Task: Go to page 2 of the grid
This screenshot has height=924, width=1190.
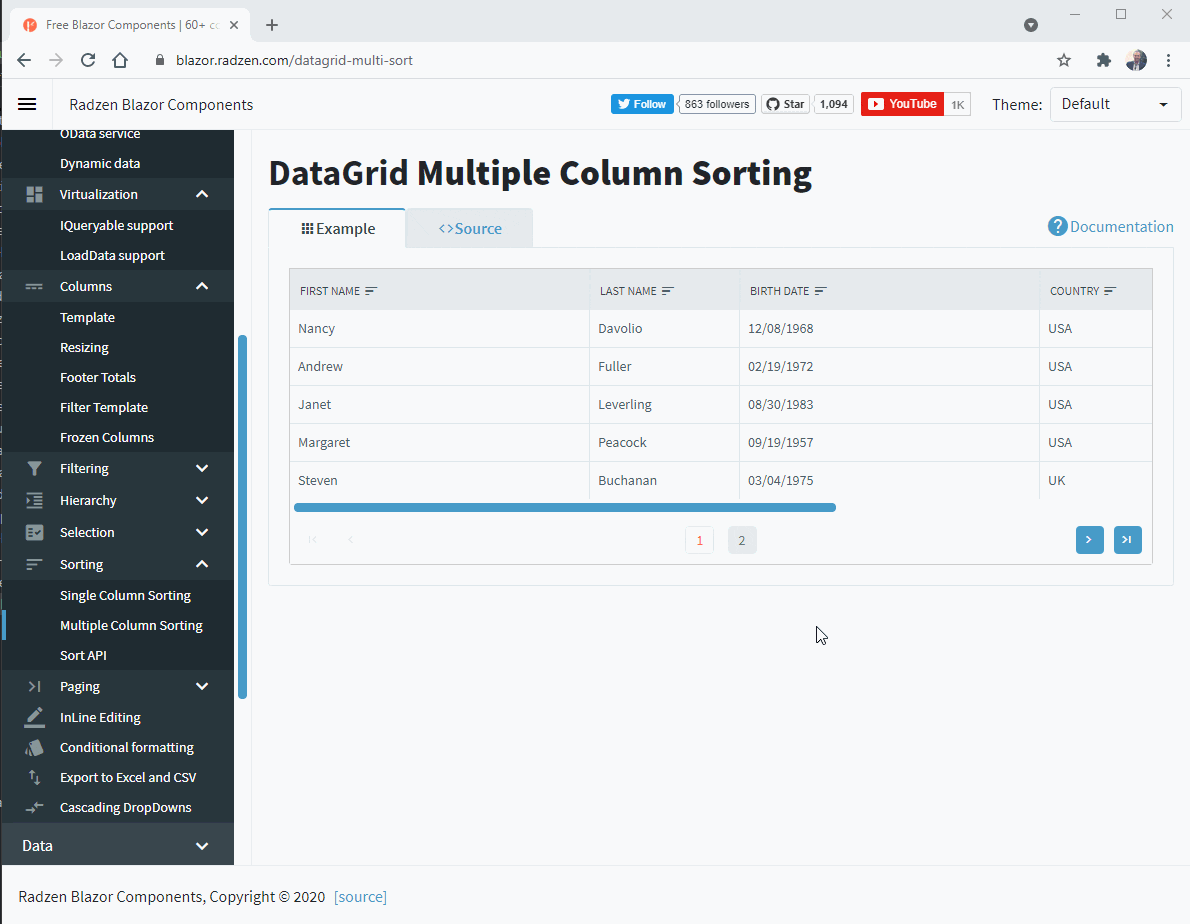Action: click(x=741, y=540)
